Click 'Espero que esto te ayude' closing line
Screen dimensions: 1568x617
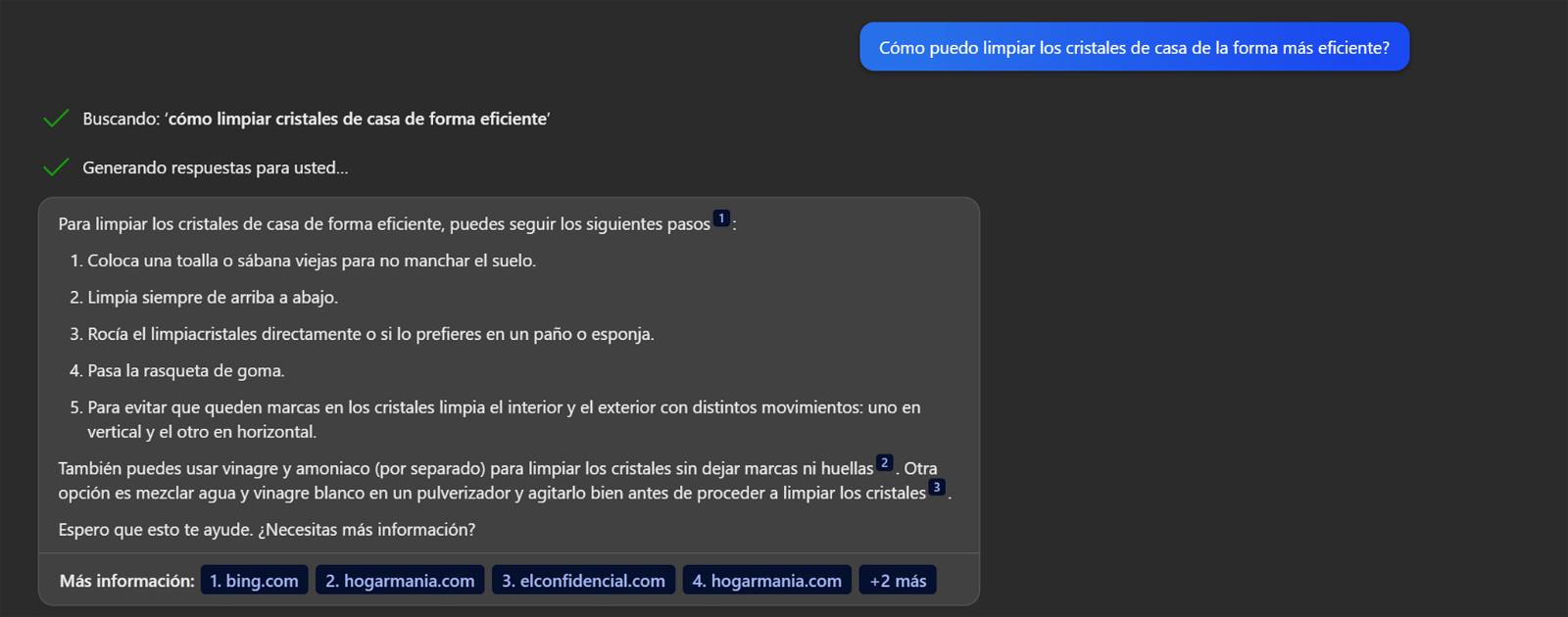click(267, 529)
